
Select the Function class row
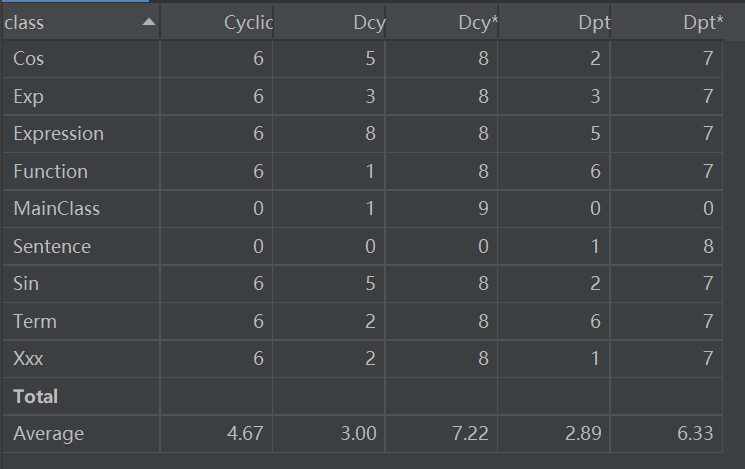50,172
